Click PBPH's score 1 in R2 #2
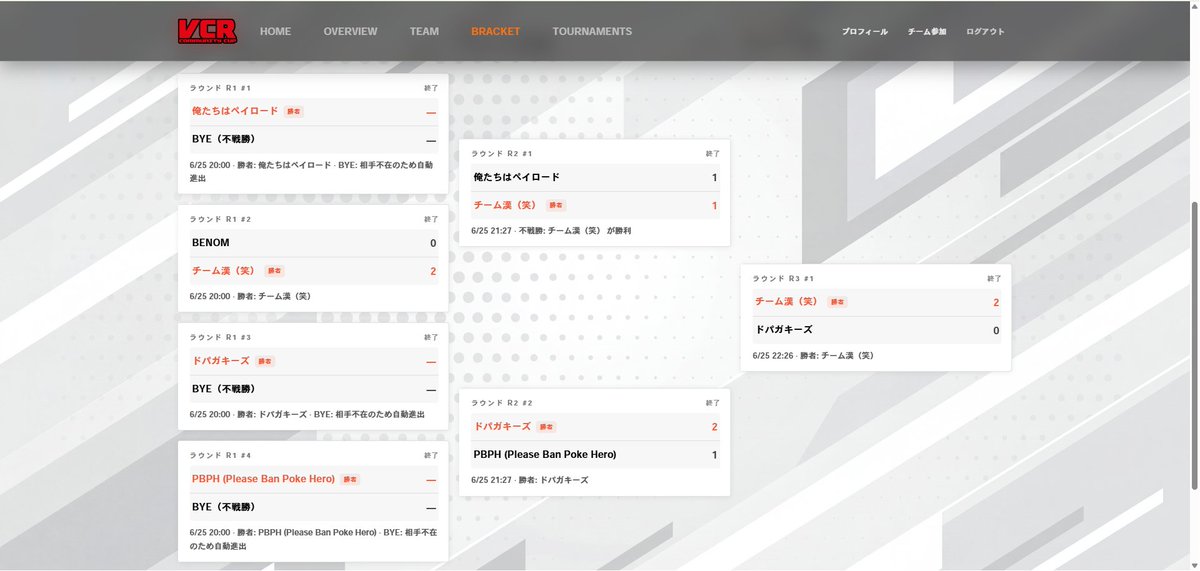Image resolution: width=1200 pixels, height=571 pixels. pyautogui.click(x=715, y=455)
